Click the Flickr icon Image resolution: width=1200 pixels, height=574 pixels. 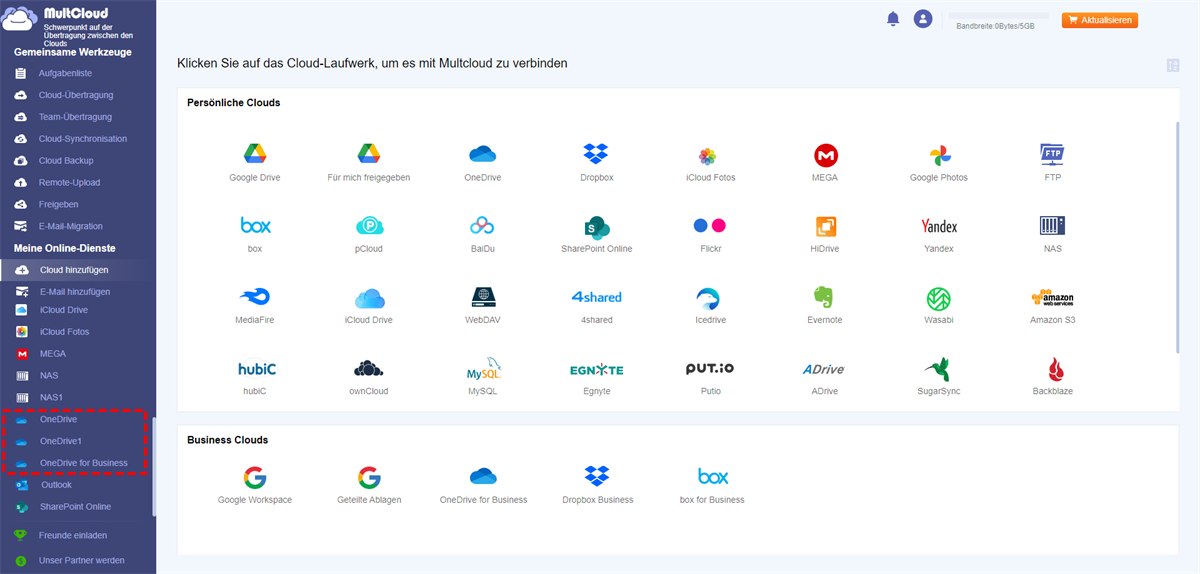(x=710, y=225)
